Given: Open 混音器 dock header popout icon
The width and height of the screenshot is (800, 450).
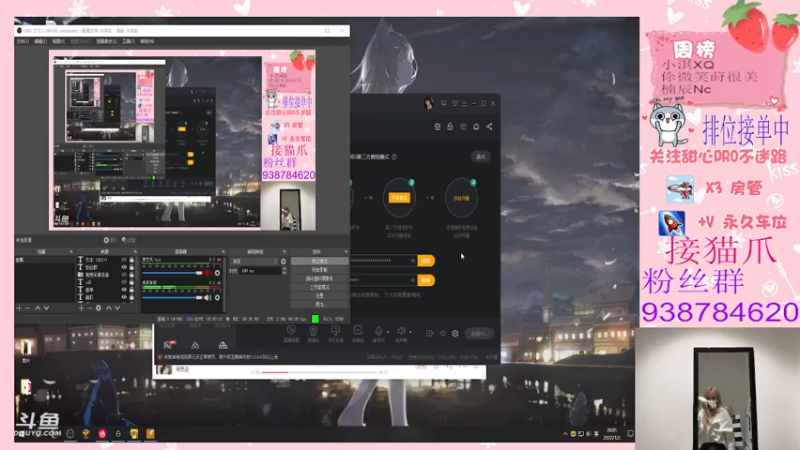Looking at the screenshot, I should (223, 252).
